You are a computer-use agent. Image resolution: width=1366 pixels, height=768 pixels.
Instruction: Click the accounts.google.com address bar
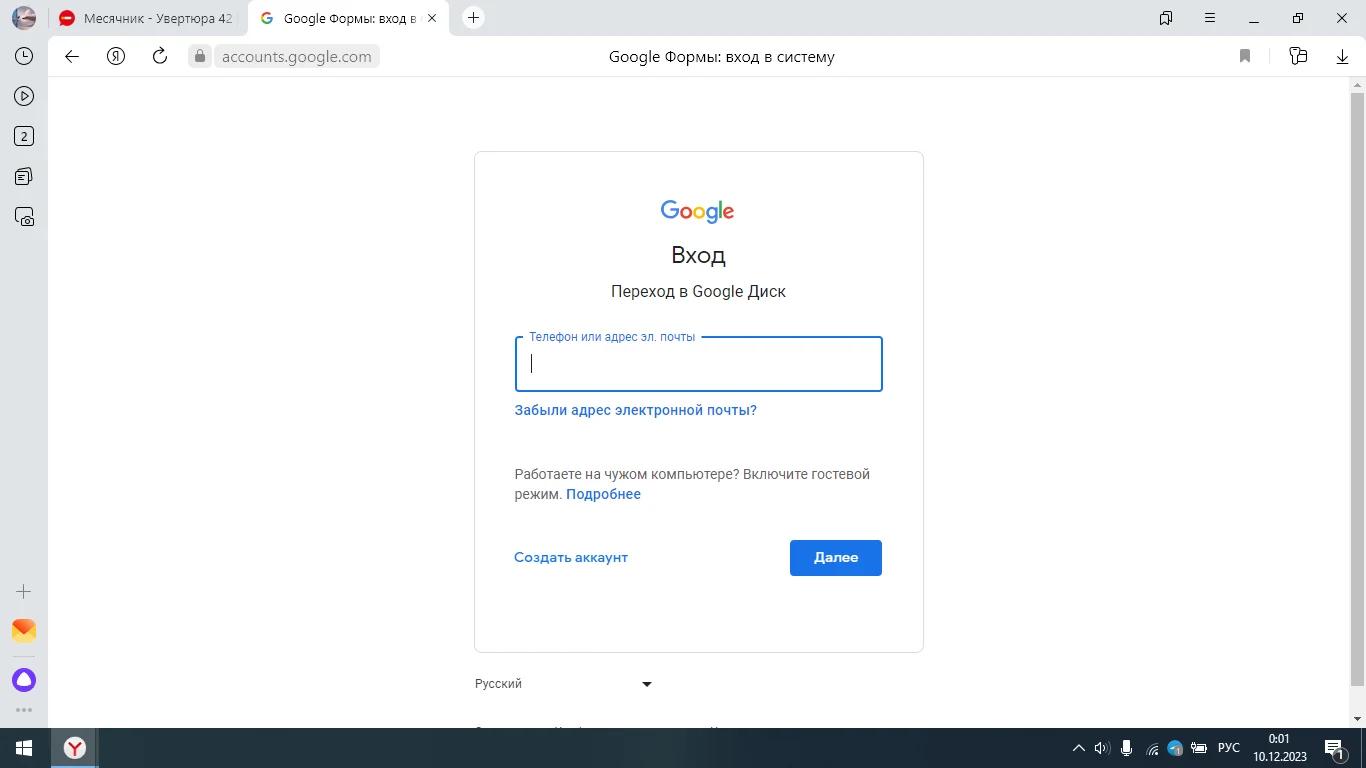point(297,57)
